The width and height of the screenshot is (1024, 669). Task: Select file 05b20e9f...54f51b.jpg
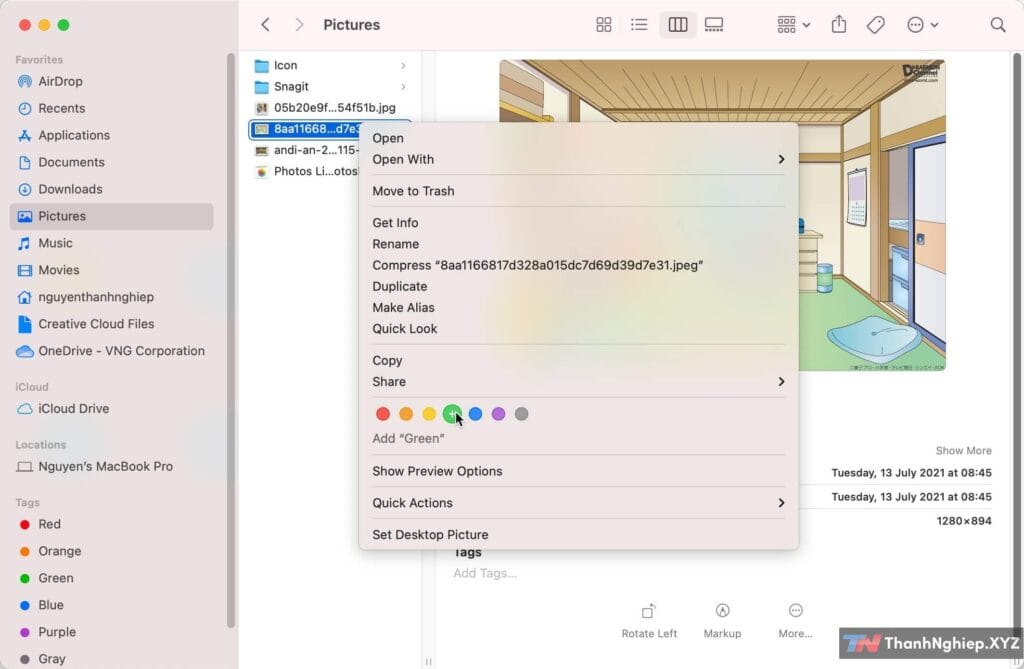330,108
